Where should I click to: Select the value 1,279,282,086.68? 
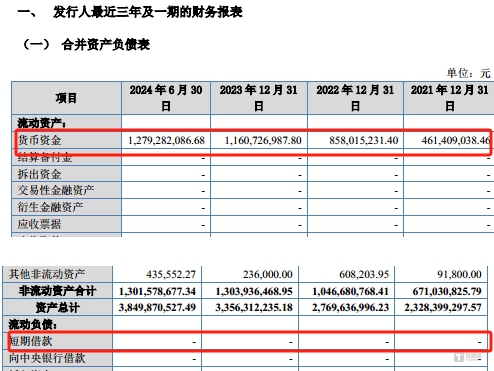(x=166, y=140)
